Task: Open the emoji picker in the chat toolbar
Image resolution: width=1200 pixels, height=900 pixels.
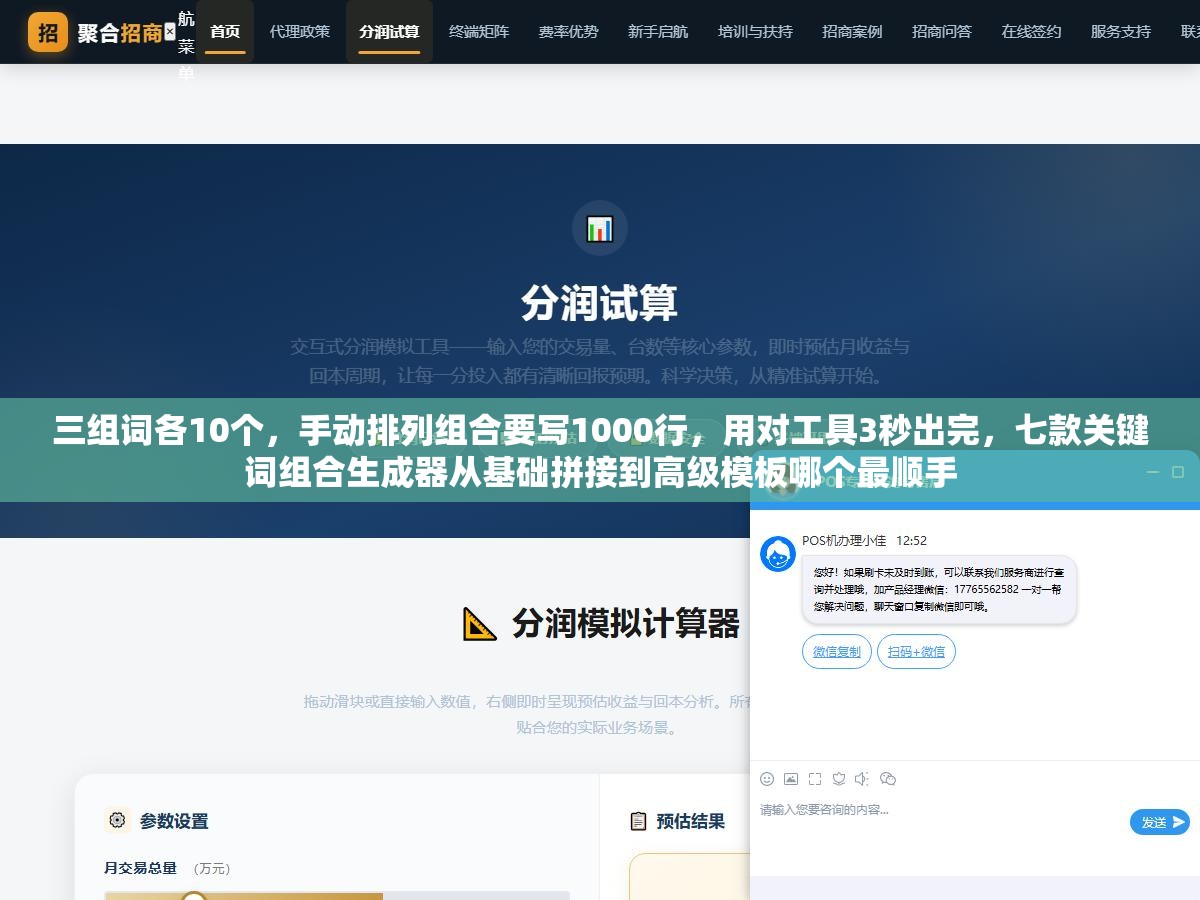Action: [767, 778]
